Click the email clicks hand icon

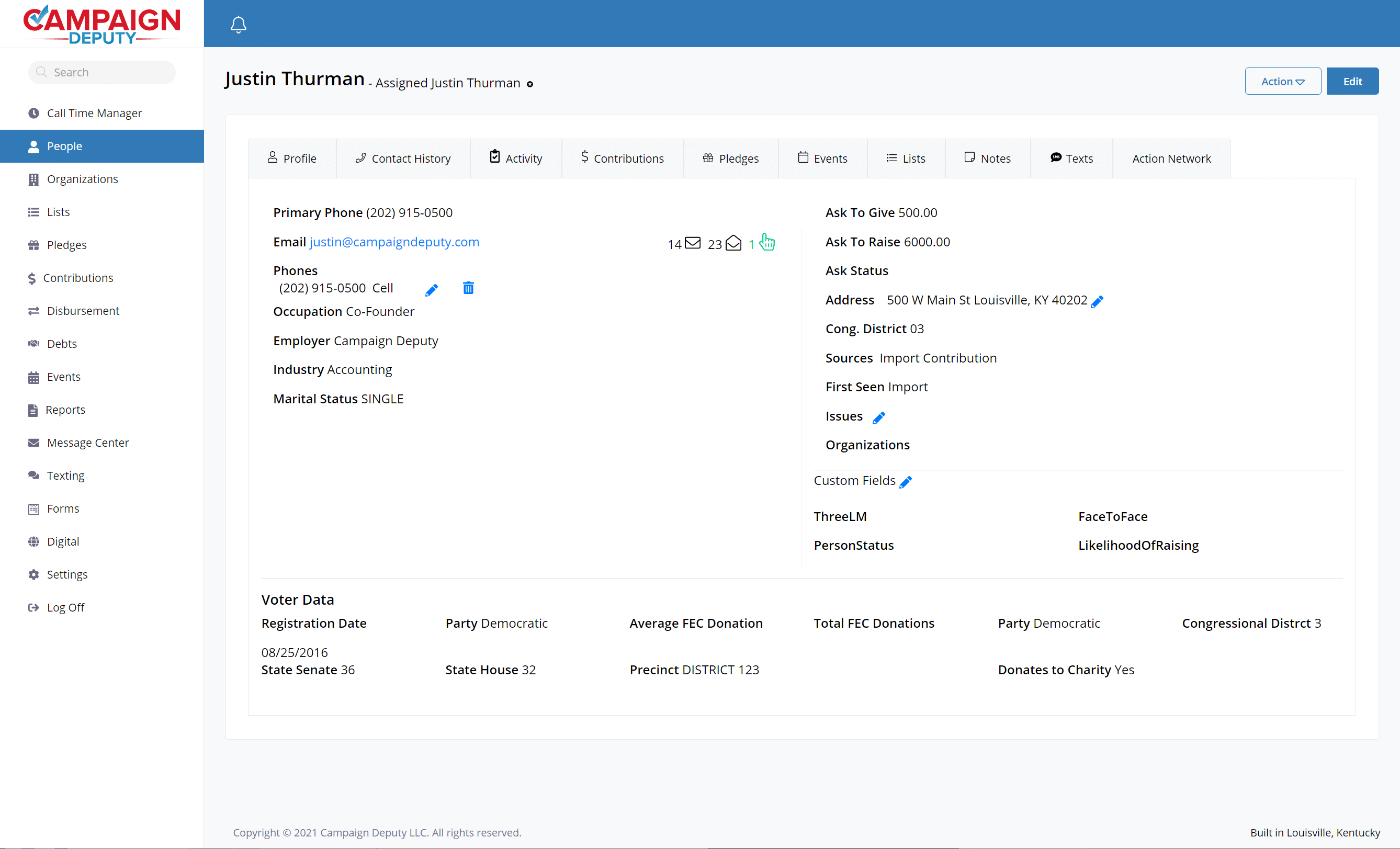coord(767,243)
